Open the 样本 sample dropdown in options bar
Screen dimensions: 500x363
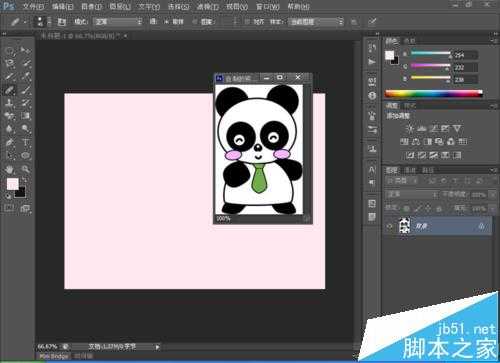tap(316, 22)
